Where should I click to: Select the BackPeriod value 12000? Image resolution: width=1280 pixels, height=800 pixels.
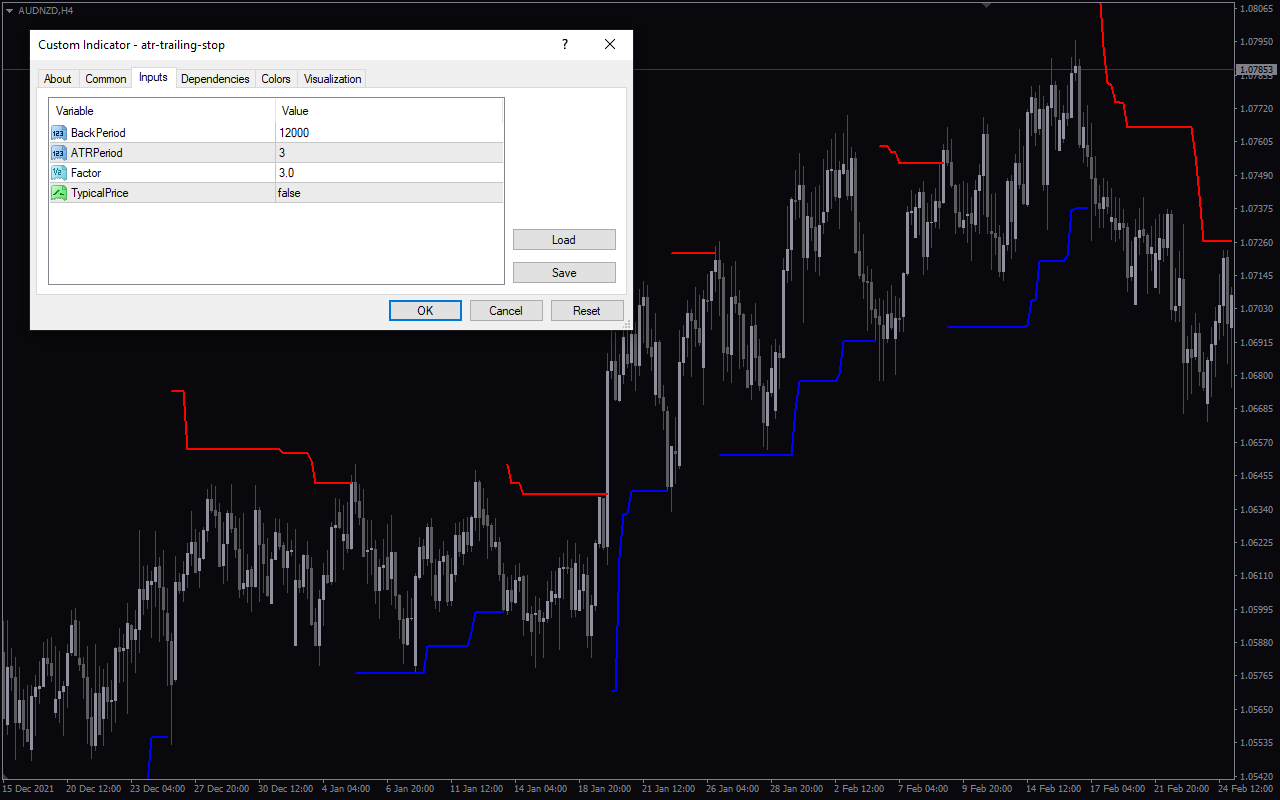click(x=294, y=133)
